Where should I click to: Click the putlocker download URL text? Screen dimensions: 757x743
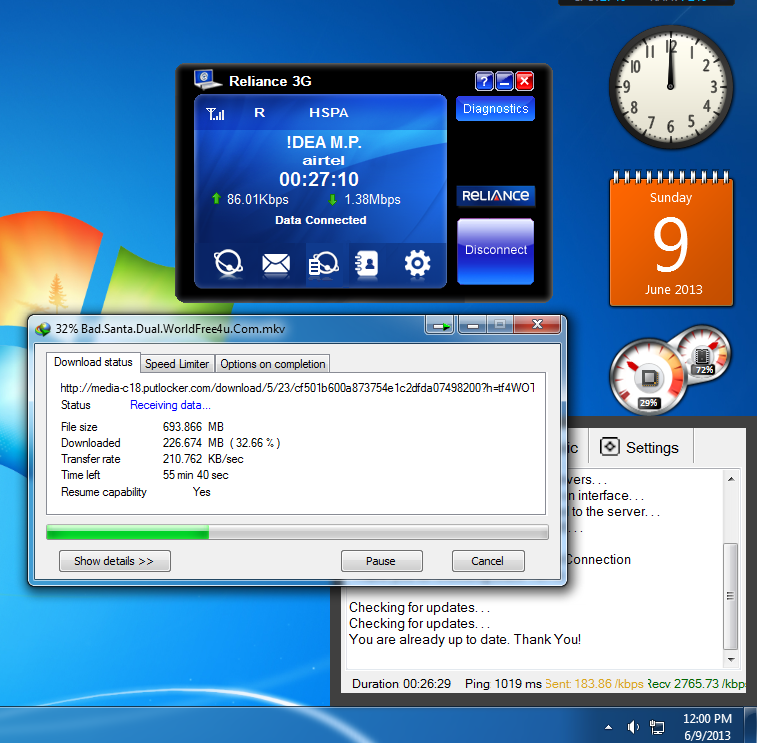point(297,388)
